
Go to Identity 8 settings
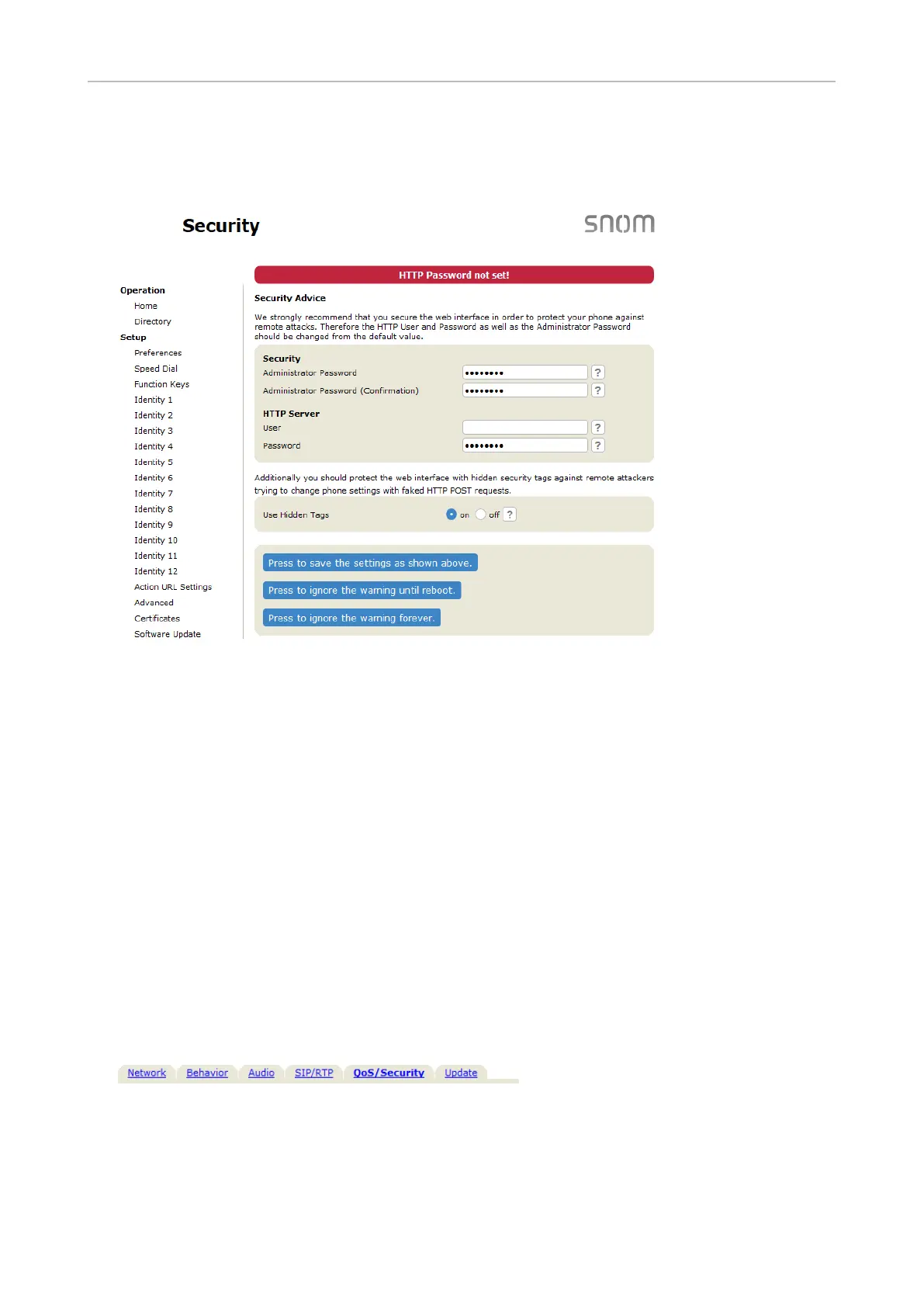(154, 509)
